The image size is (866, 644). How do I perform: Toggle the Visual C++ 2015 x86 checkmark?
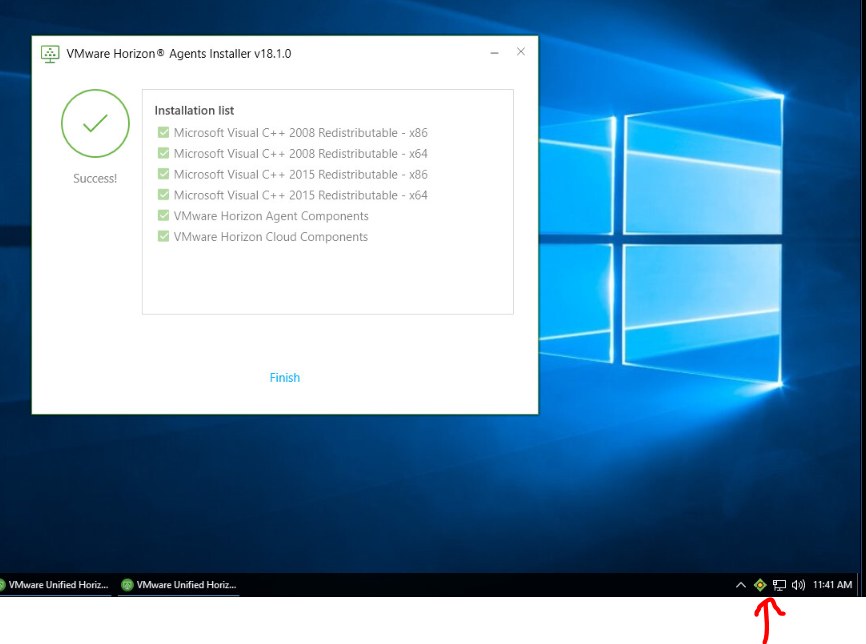click(x=163, y=174)
